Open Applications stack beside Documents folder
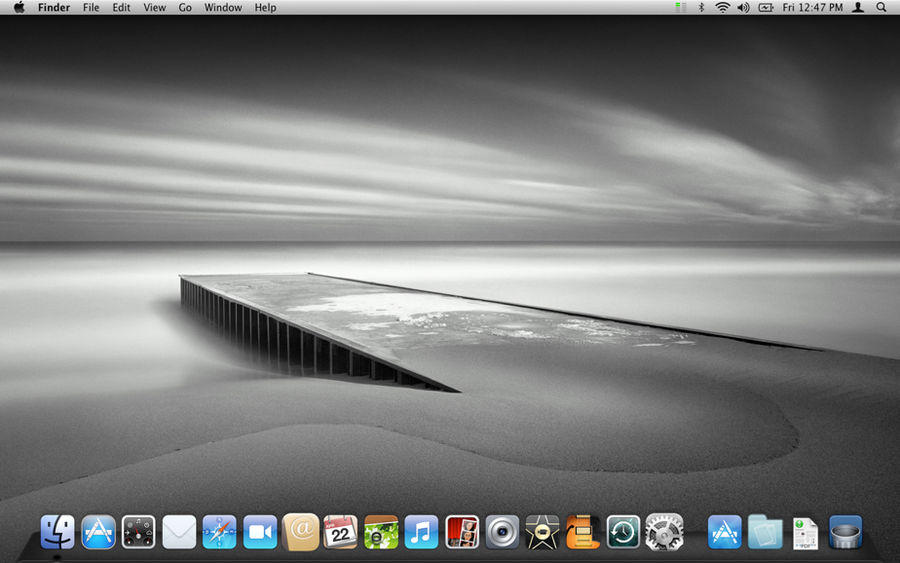 pyautogui.click(x=724, y=531)
